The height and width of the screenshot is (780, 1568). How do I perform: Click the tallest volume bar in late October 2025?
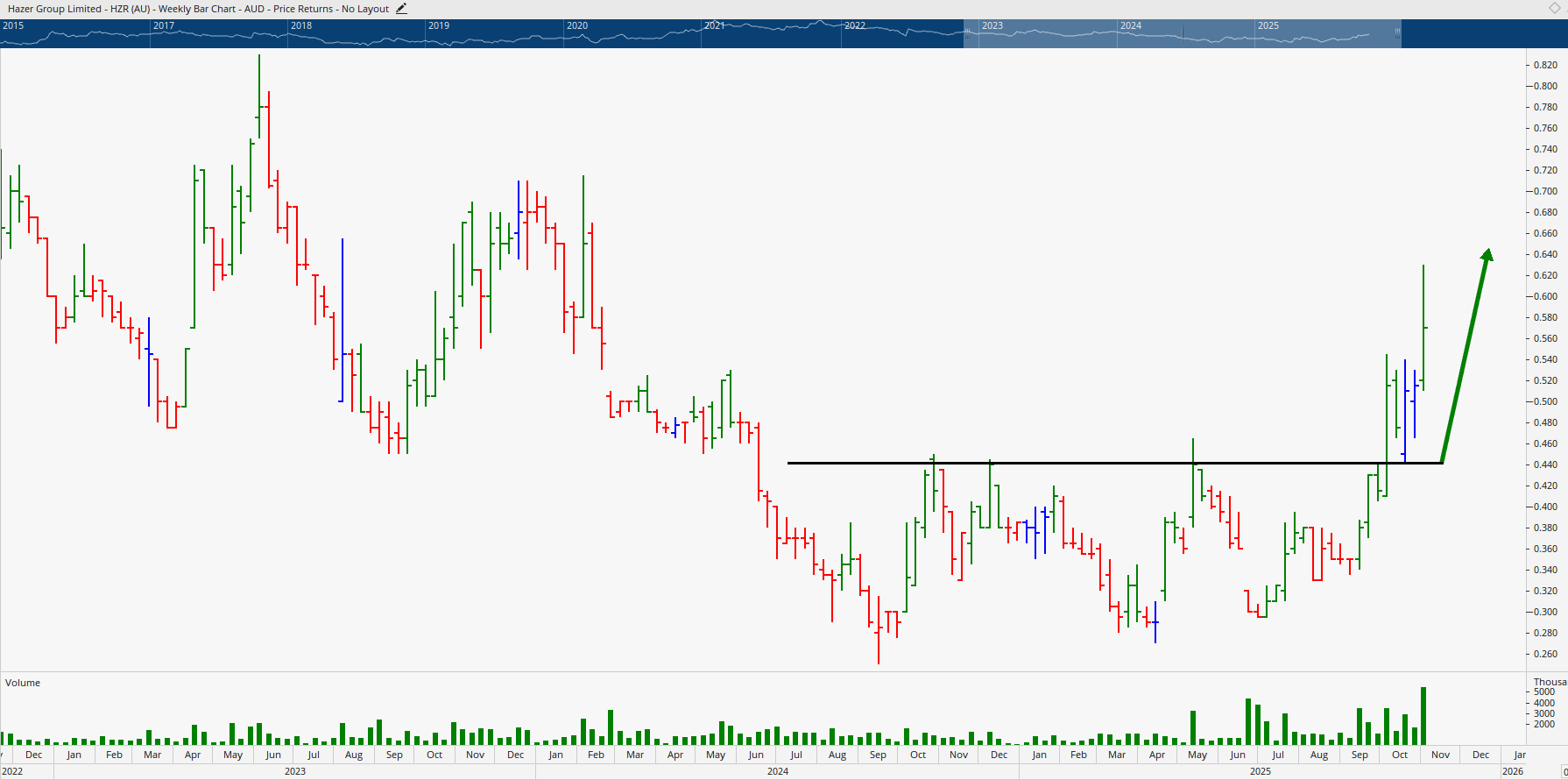click(x=1423, y=716)
